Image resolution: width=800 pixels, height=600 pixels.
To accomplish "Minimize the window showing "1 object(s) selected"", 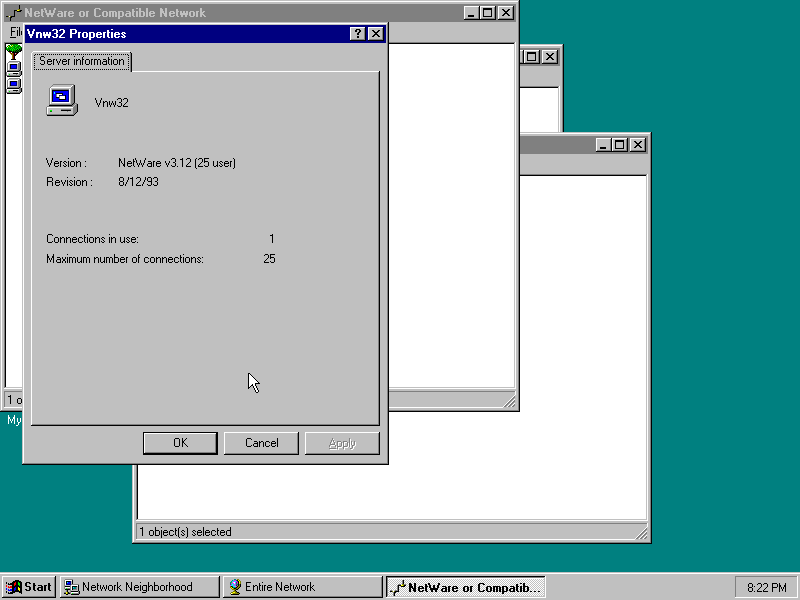I will click(x=603, y=145).
